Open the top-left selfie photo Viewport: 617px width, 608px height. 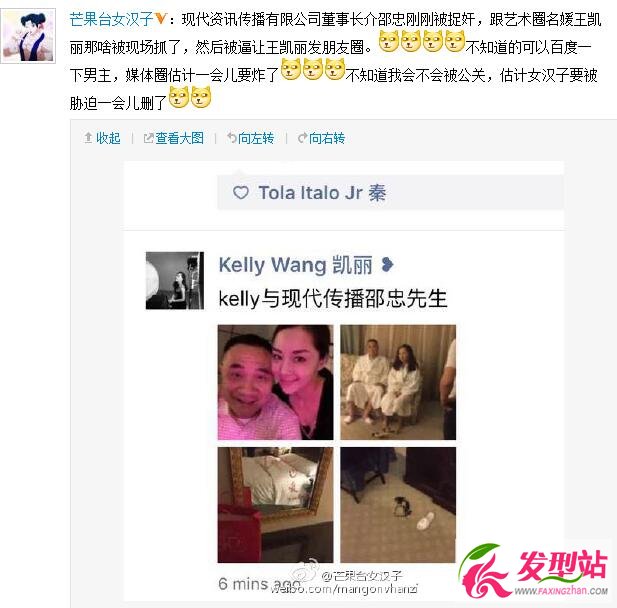(275, 382)
